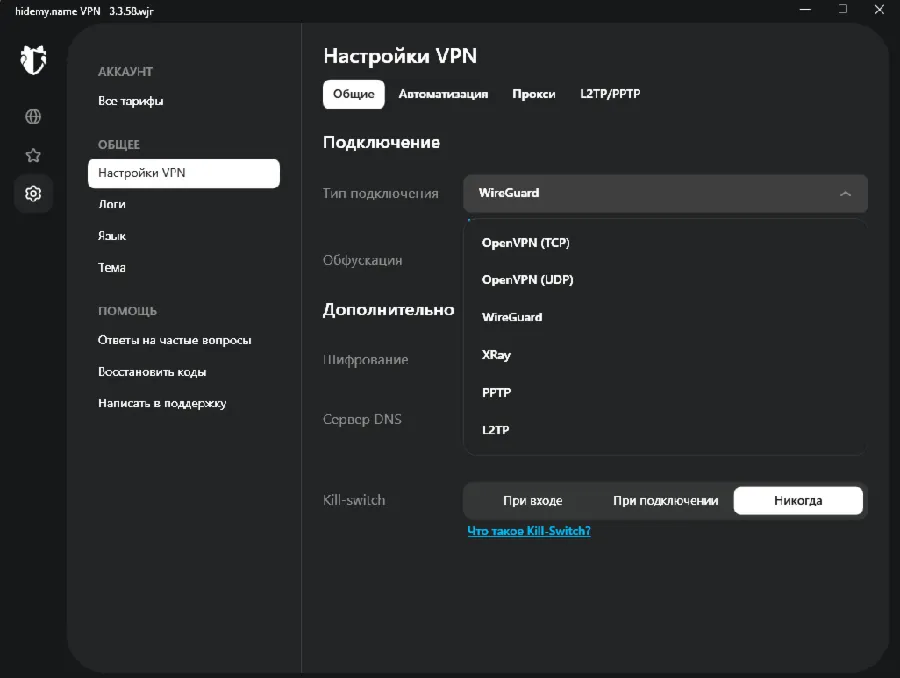Click the Настройки VPN page heading
This screenshot has width=900, height=678.
click(x=400, y=56)
